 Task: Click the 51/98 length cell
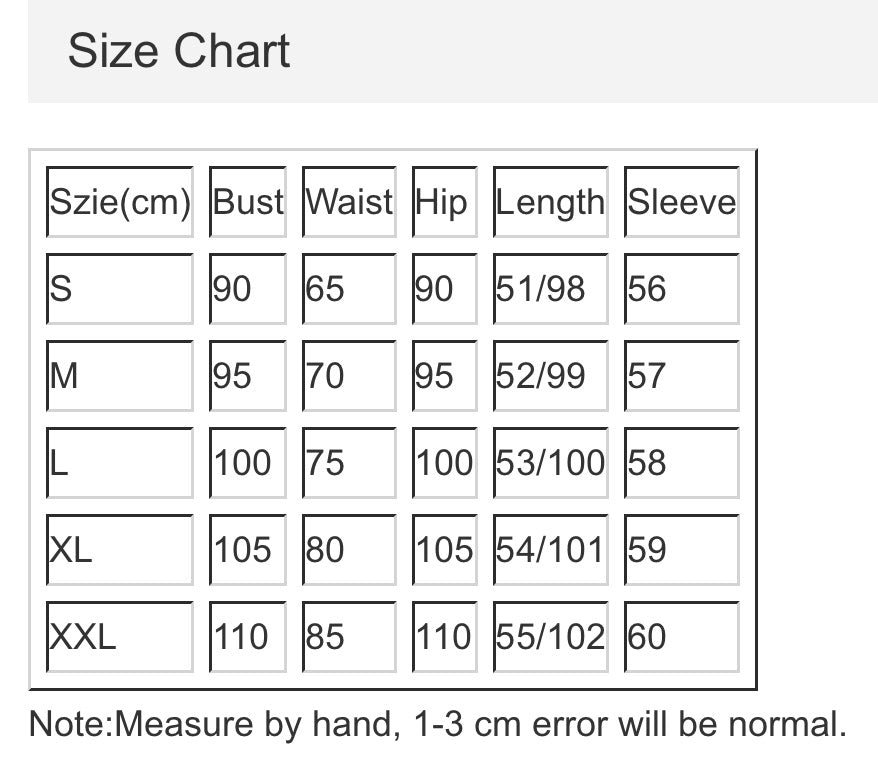550,289
